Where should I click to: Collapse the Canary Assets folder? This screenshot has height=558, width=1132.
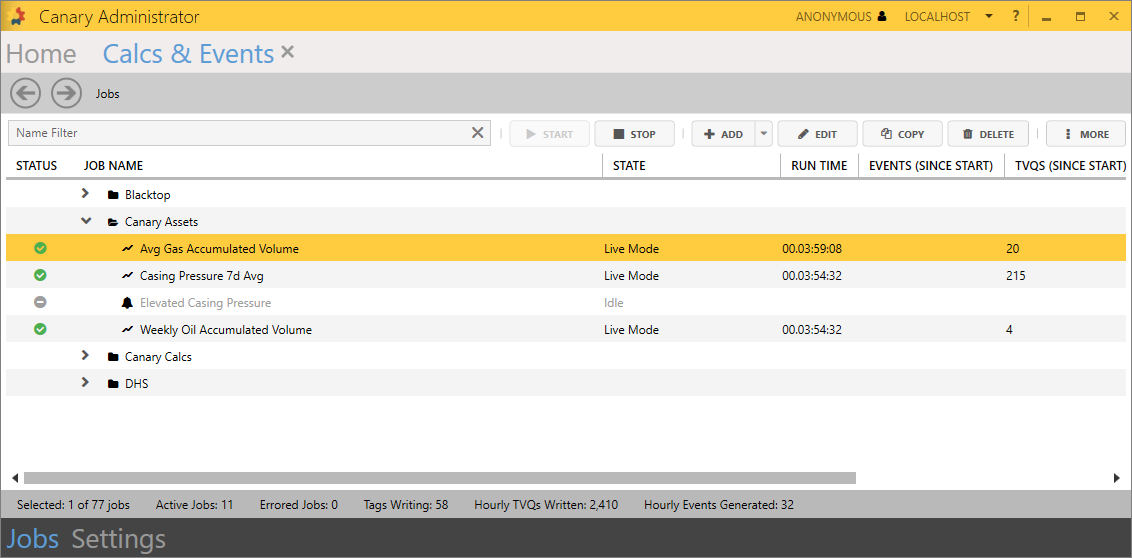click(86, 222)
